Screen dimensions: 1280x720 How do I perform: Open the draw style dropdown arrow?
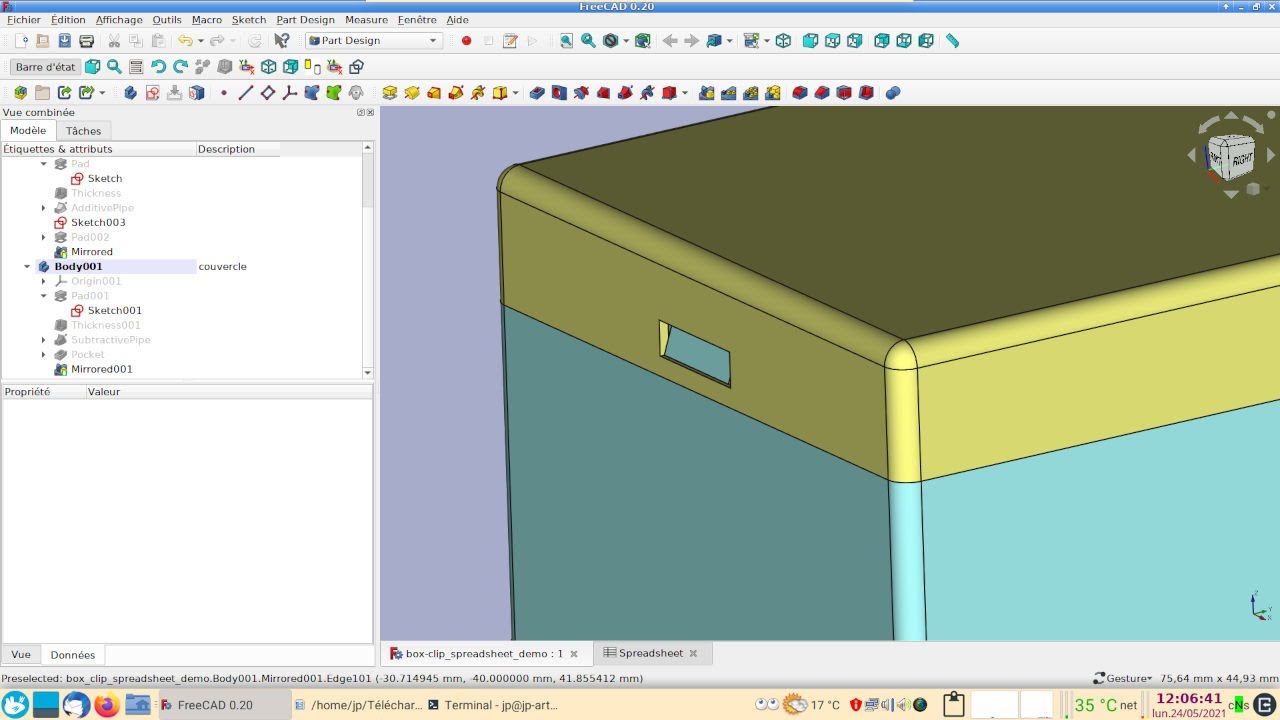pyautogui.click(x=626, y=41)
